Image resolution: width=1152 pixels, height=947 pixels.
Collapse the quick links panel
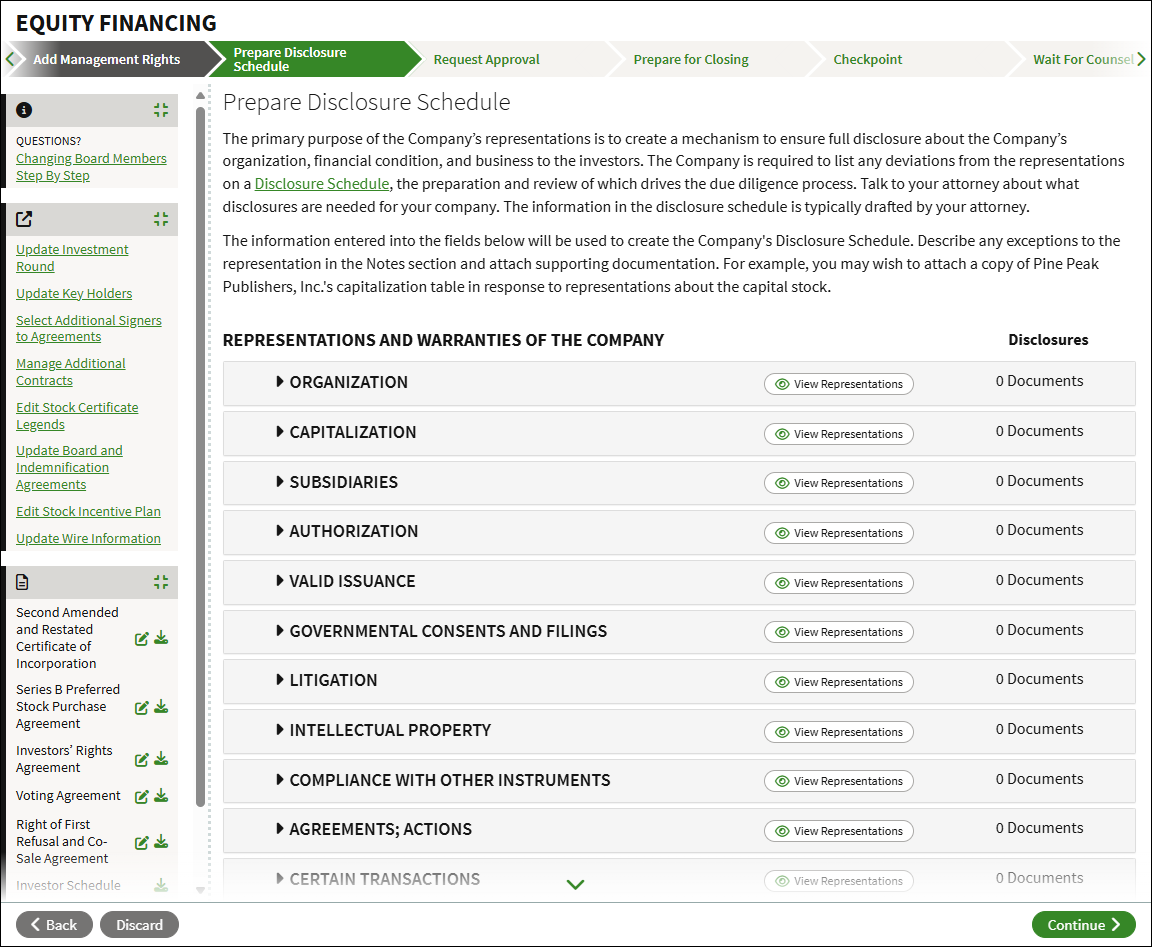click(161, 219)
